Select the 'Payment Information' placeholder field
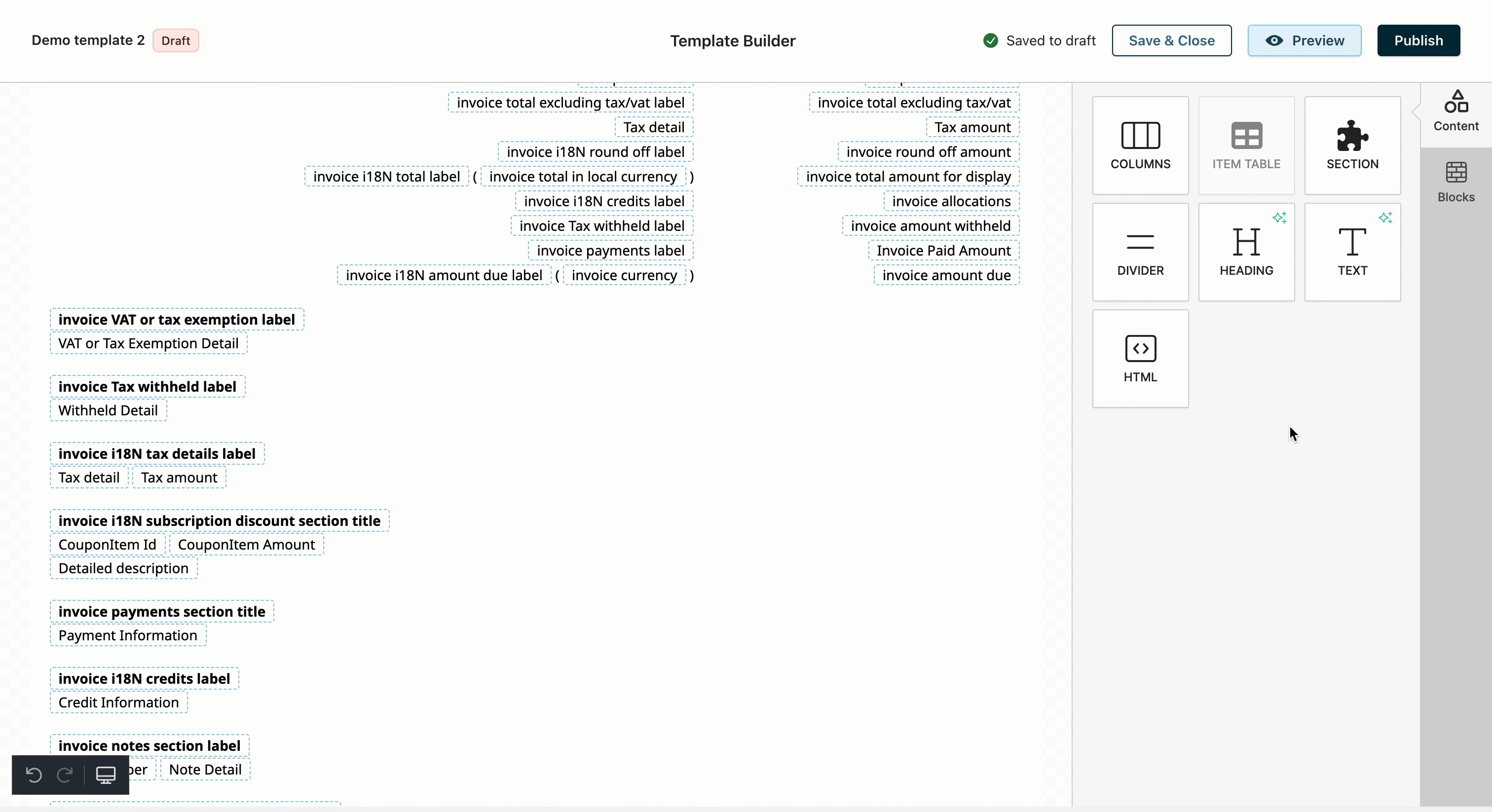 click(128, 635)
